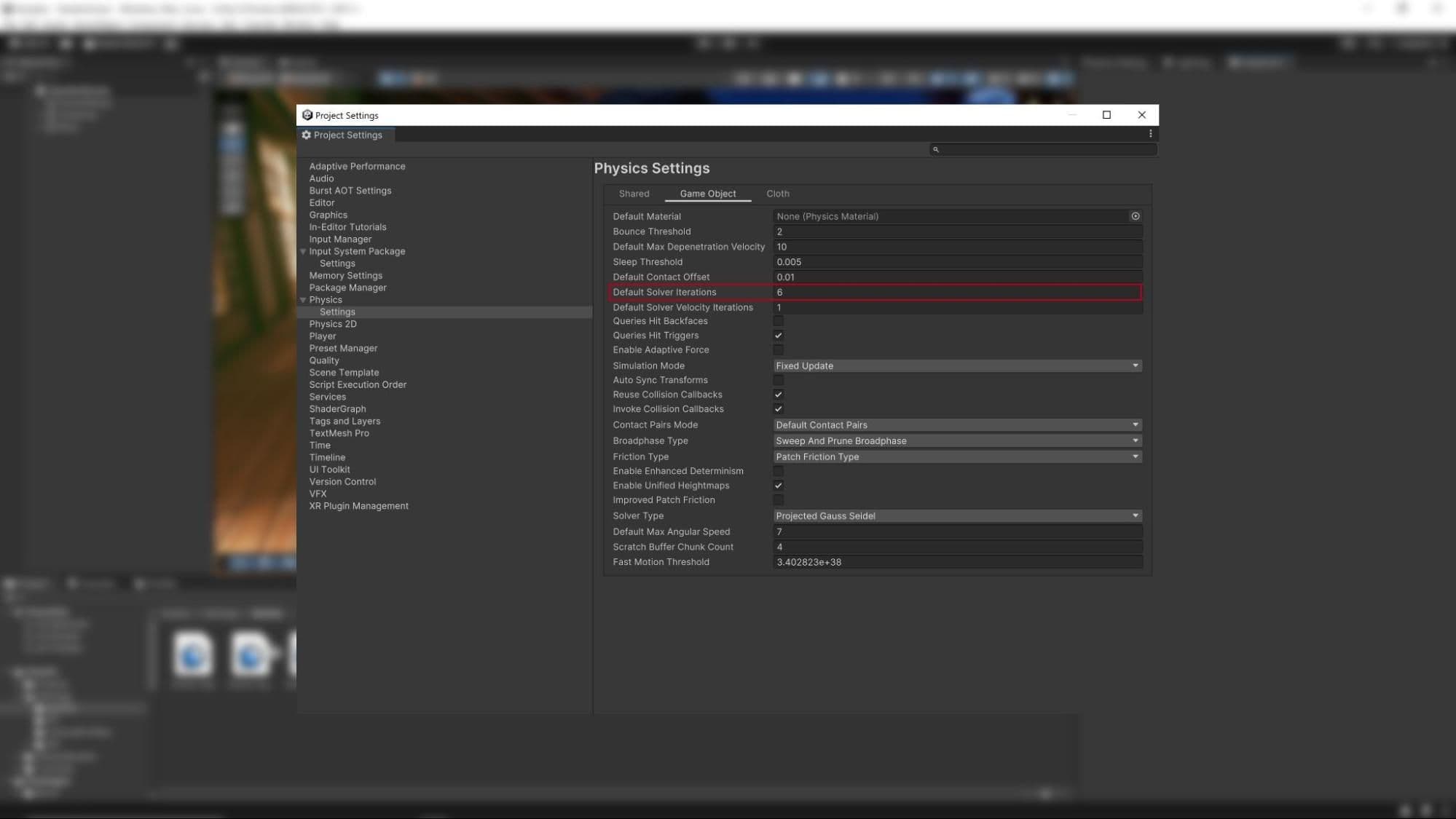Screen dimensions: 1456x819
Task: Toggle Auto Sync Transforms on
Action: 778,379
